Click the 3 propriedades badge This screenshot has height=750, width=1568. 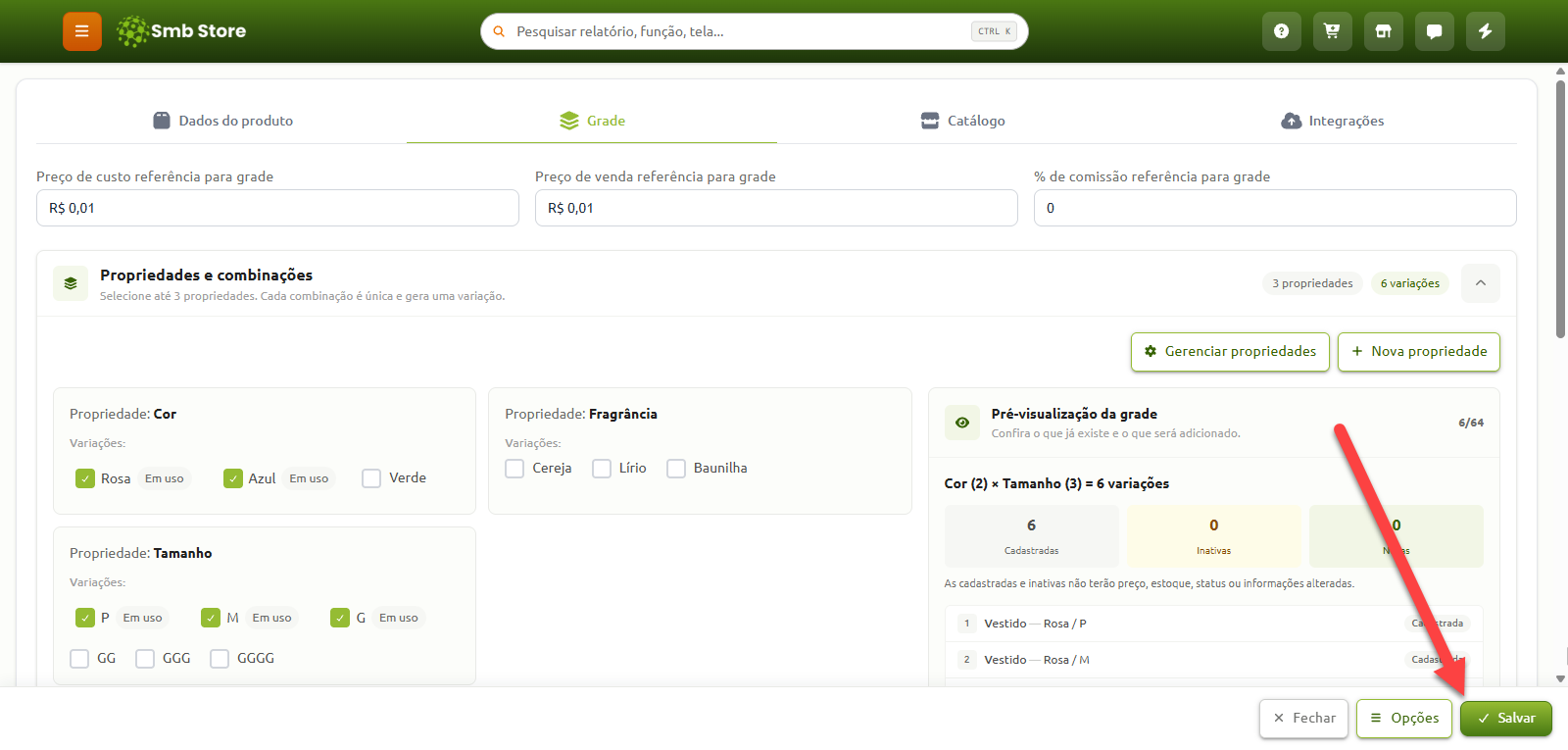pyautogui.click(x=1312, y=283)
